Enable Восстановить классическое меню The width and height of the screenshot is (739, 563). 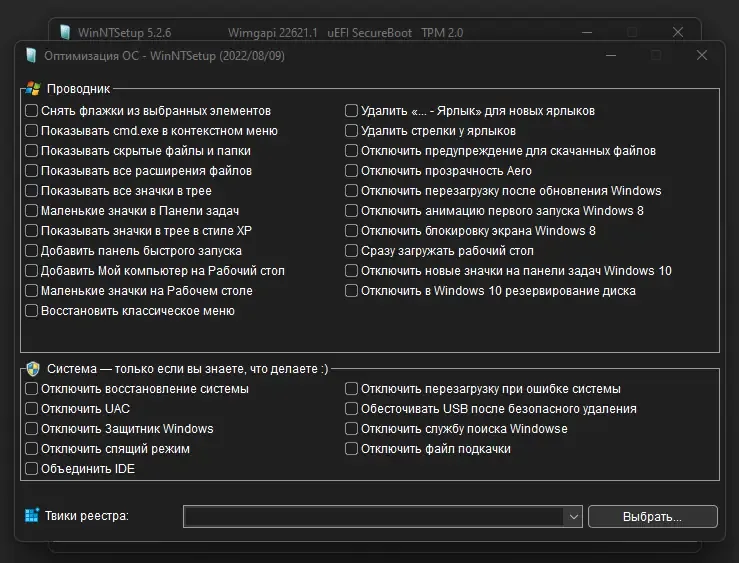click(32, 311)
